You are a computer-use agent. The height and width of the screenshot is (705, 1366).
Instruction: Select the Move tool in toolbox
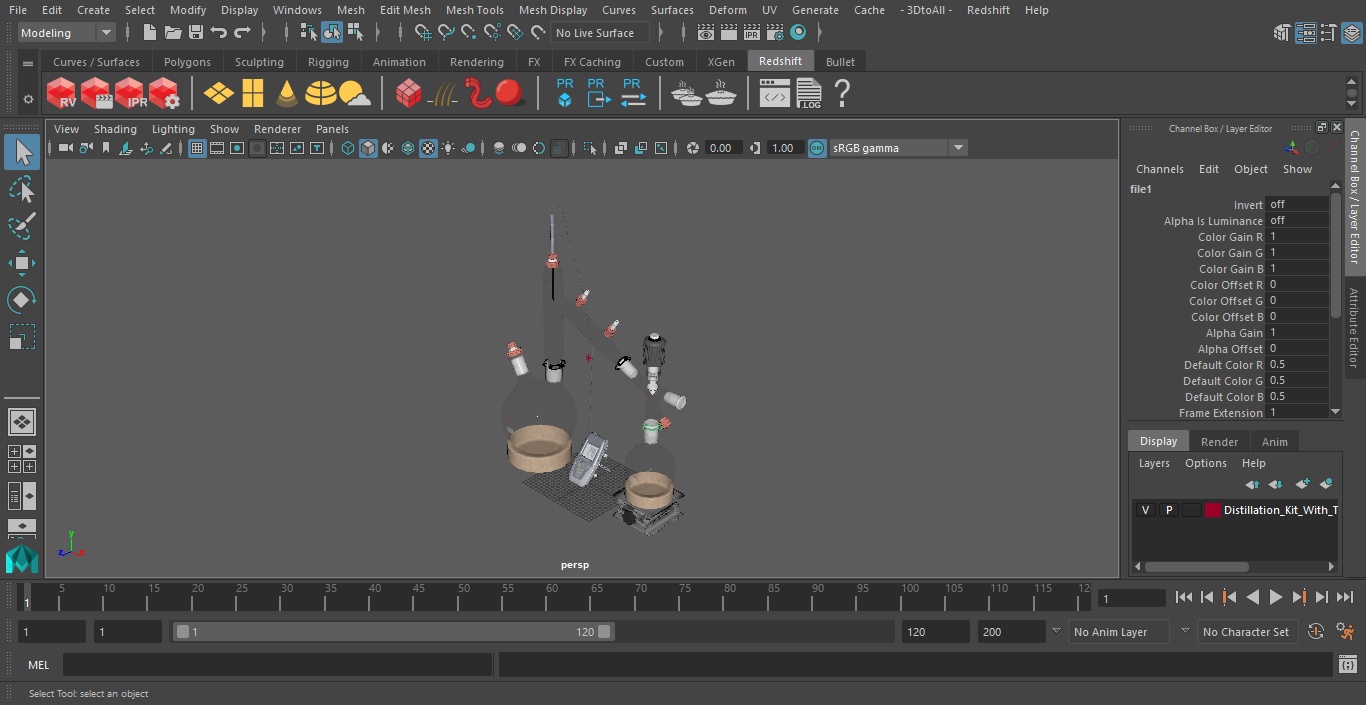click(x=21, y=263)
